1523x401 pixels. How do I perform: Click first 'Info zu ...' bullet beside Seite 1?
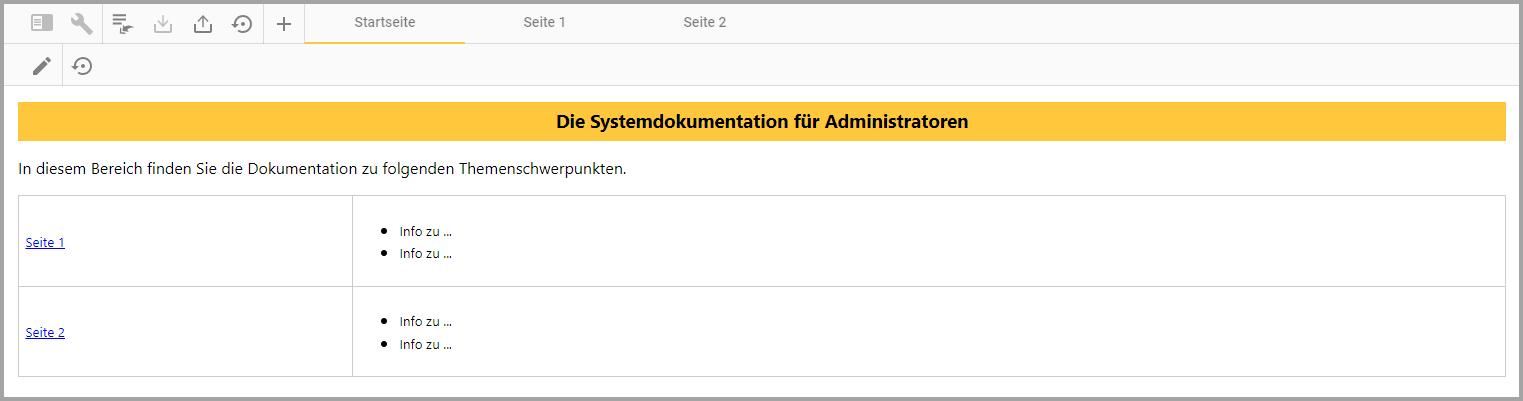(x=425, y=231)
